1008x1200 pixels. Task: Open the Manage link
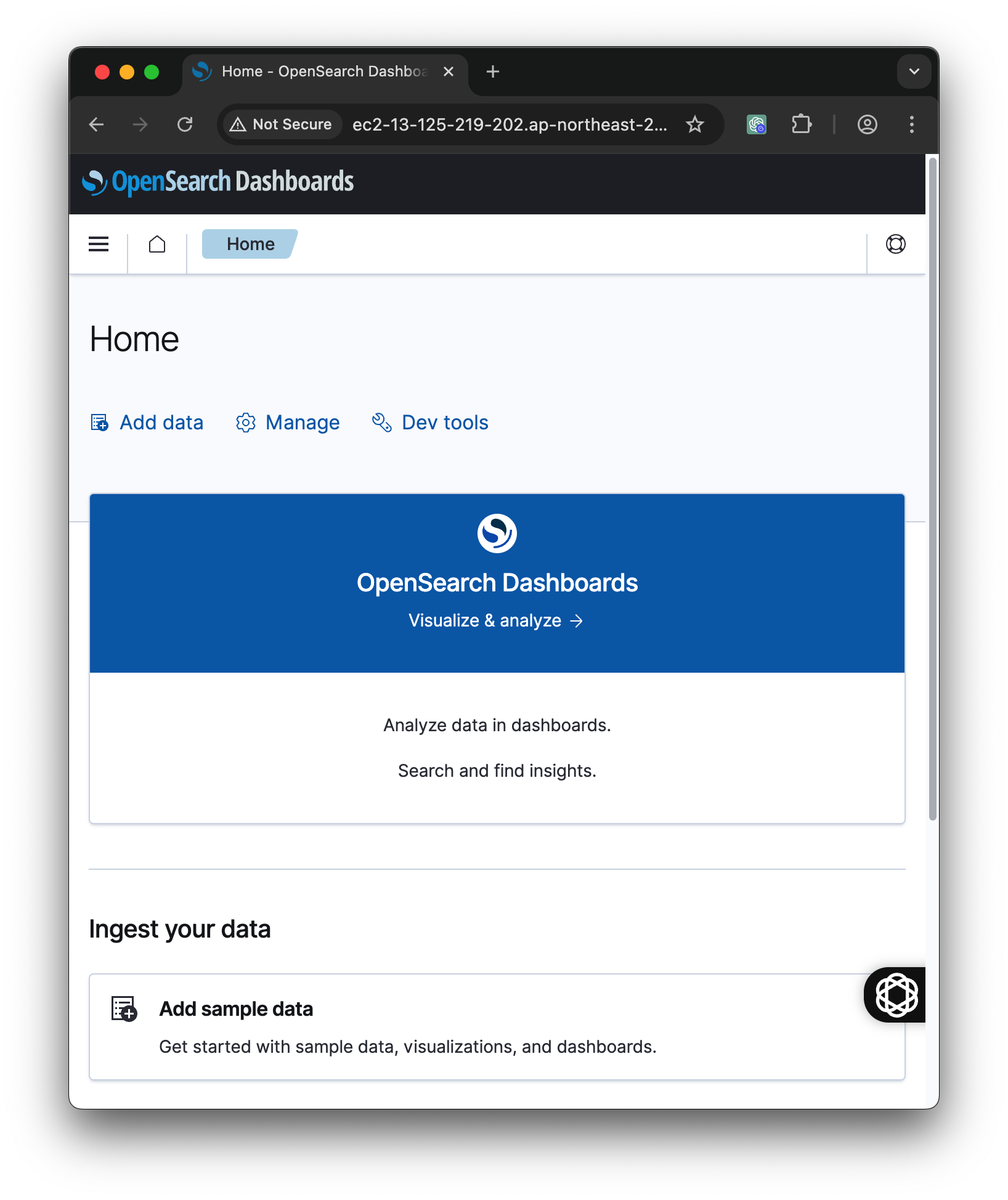[x=288, y=423]
